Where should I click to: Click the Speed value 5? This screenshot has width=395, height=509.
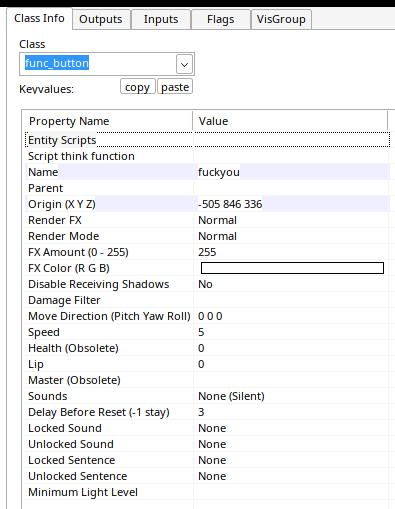coord(201,332)
